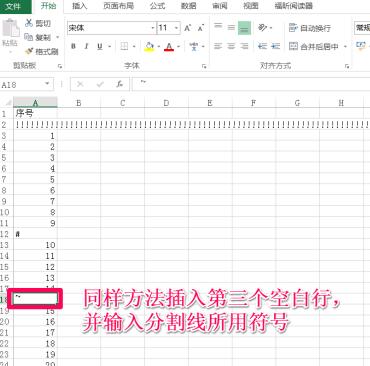Click the middle align icon
This screenshot has height=366, width=370.
click(231, 28)
